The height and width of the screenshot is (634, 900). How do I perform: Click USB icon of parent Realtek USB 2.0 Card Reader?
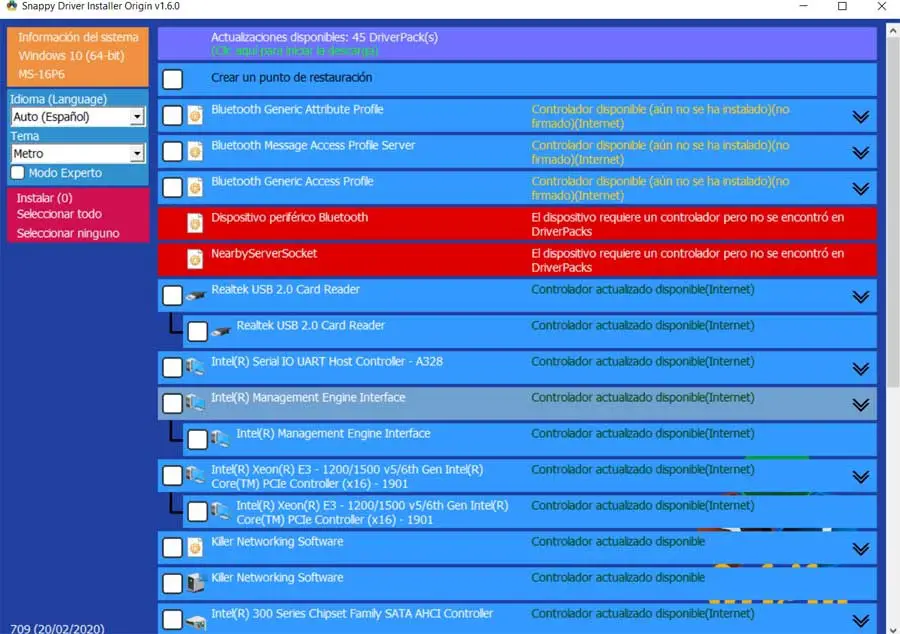195,295
